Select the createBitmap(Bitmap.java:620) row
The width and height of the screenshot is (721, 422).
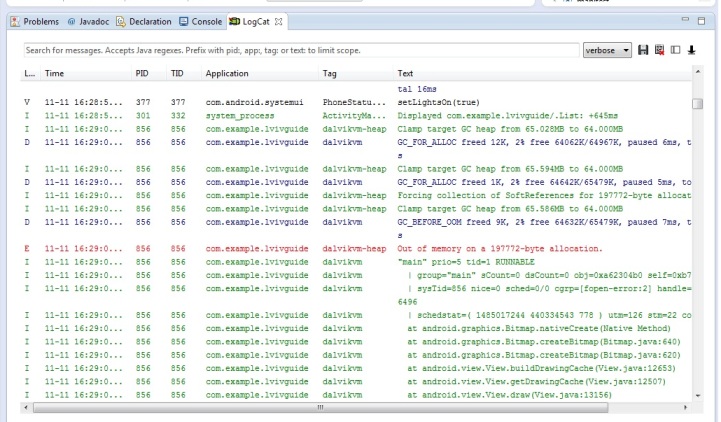pos(356,355)
